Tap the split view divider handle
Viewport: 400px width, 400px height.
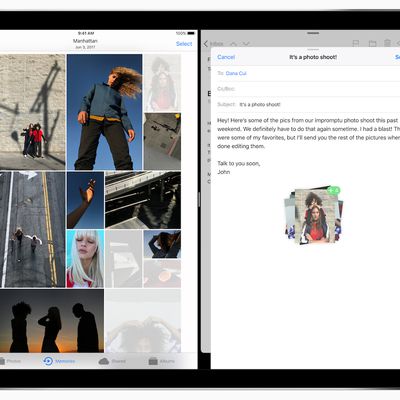199,200
